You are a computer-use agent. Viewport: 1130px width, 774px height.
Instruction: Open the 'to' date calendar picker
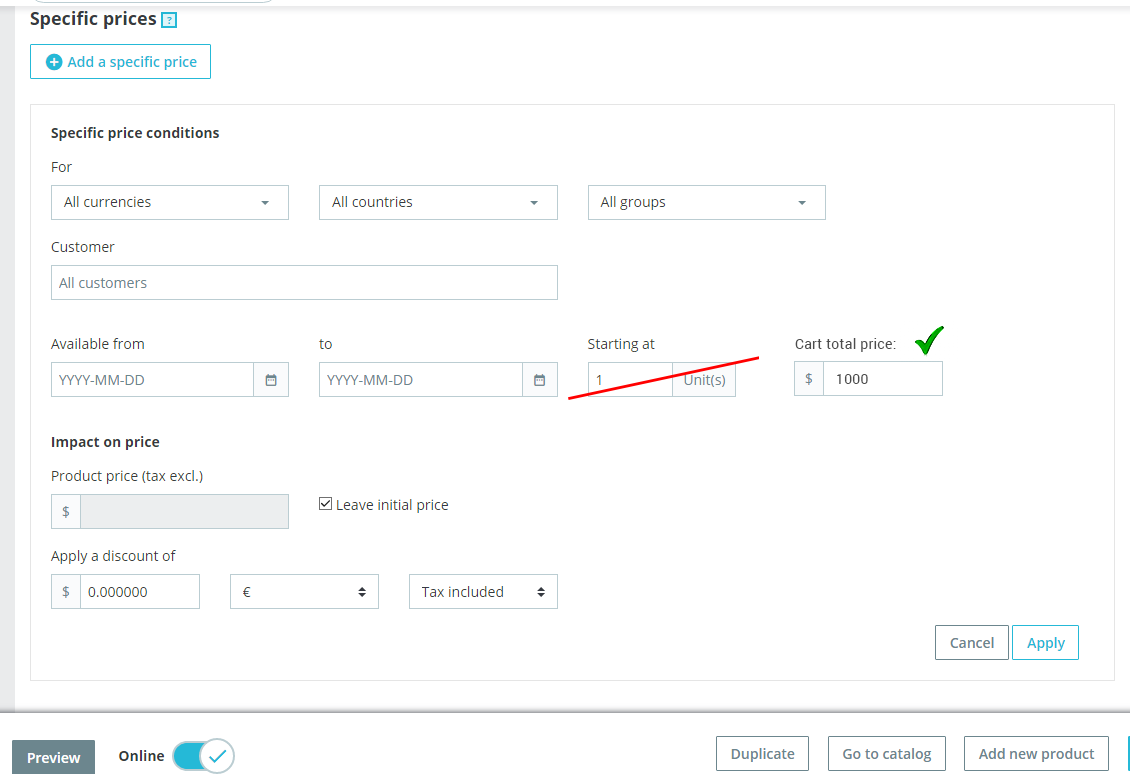[x=539, y=380]
